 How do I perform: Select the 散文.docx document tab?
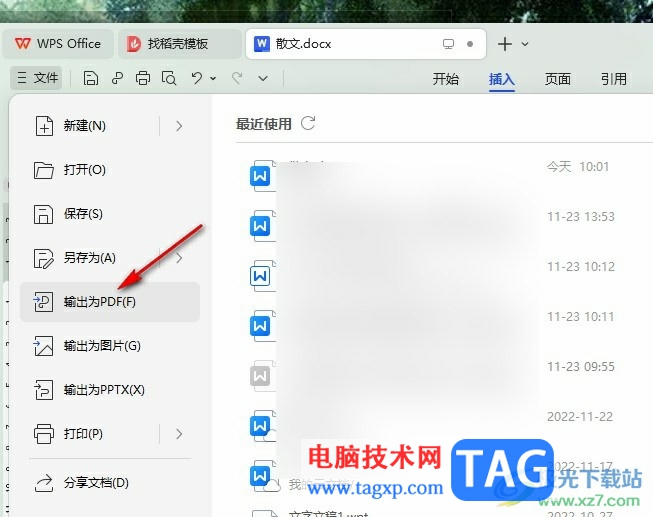coord(366,44)
